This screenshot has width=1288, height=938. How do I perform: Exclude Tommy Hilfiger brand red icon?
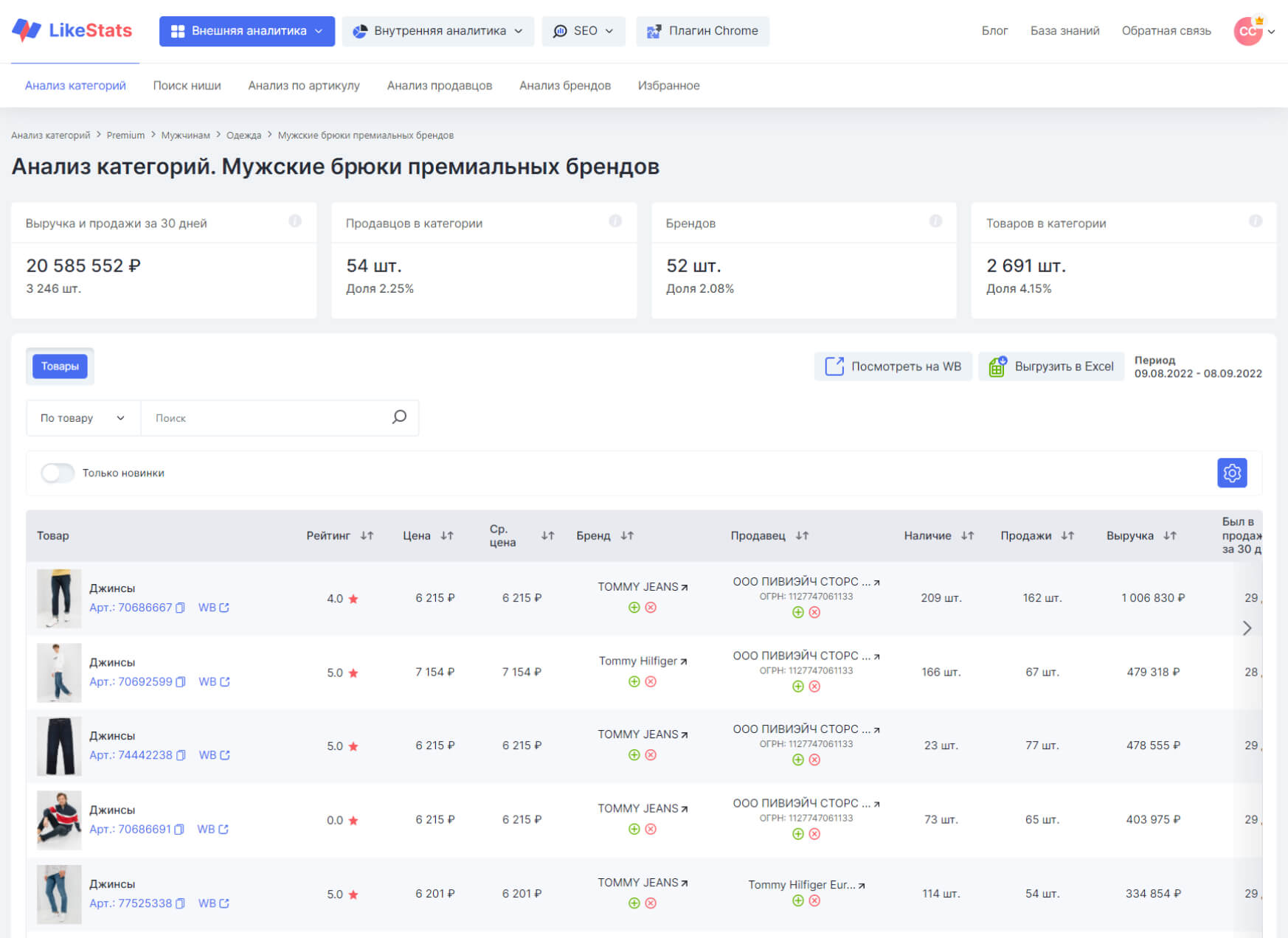651,681
